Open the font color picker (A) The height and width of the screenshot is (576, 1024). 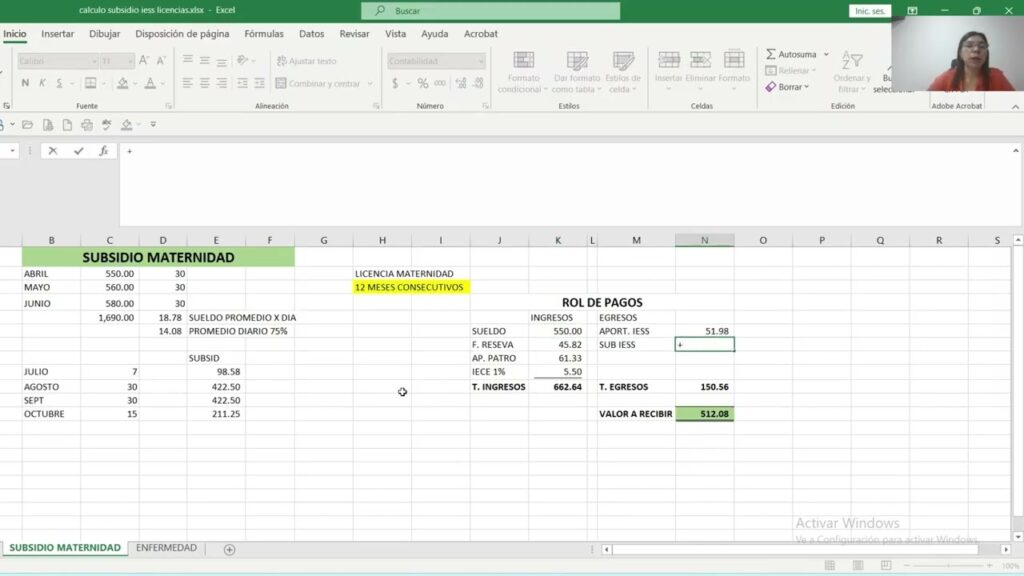[150, 83]
